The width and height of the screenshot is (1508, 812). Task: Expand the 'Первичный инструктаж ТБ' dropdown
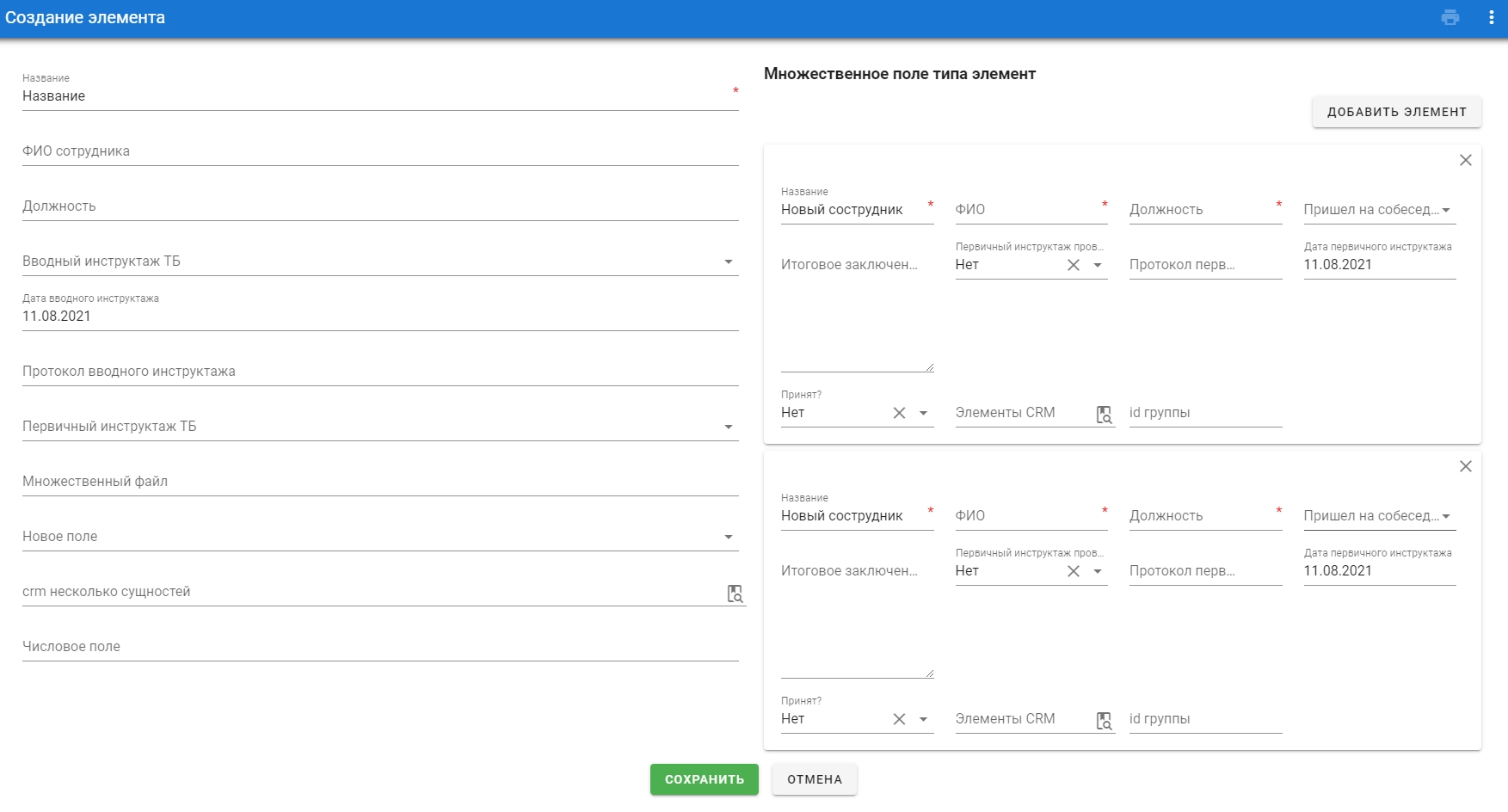[x=729, y=427]
